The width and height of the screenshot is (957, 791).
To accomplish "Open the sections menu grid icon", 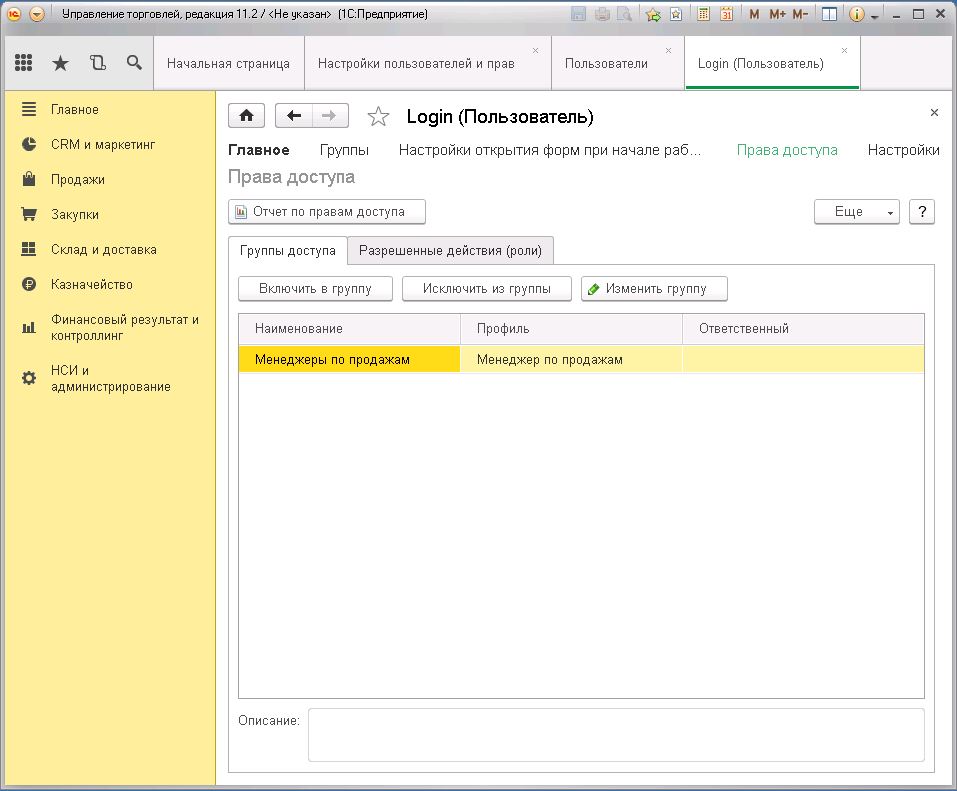I will pyautogui.click(x=23, y=62).
